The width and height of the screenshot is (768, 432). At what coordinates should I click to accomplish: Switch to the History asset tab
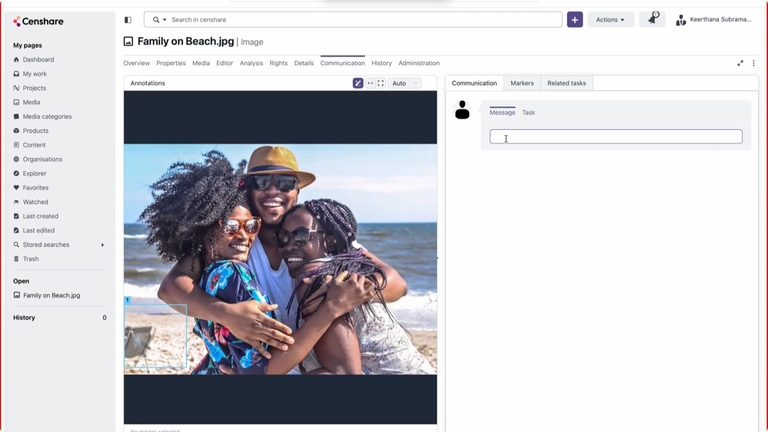pos(382,63)
